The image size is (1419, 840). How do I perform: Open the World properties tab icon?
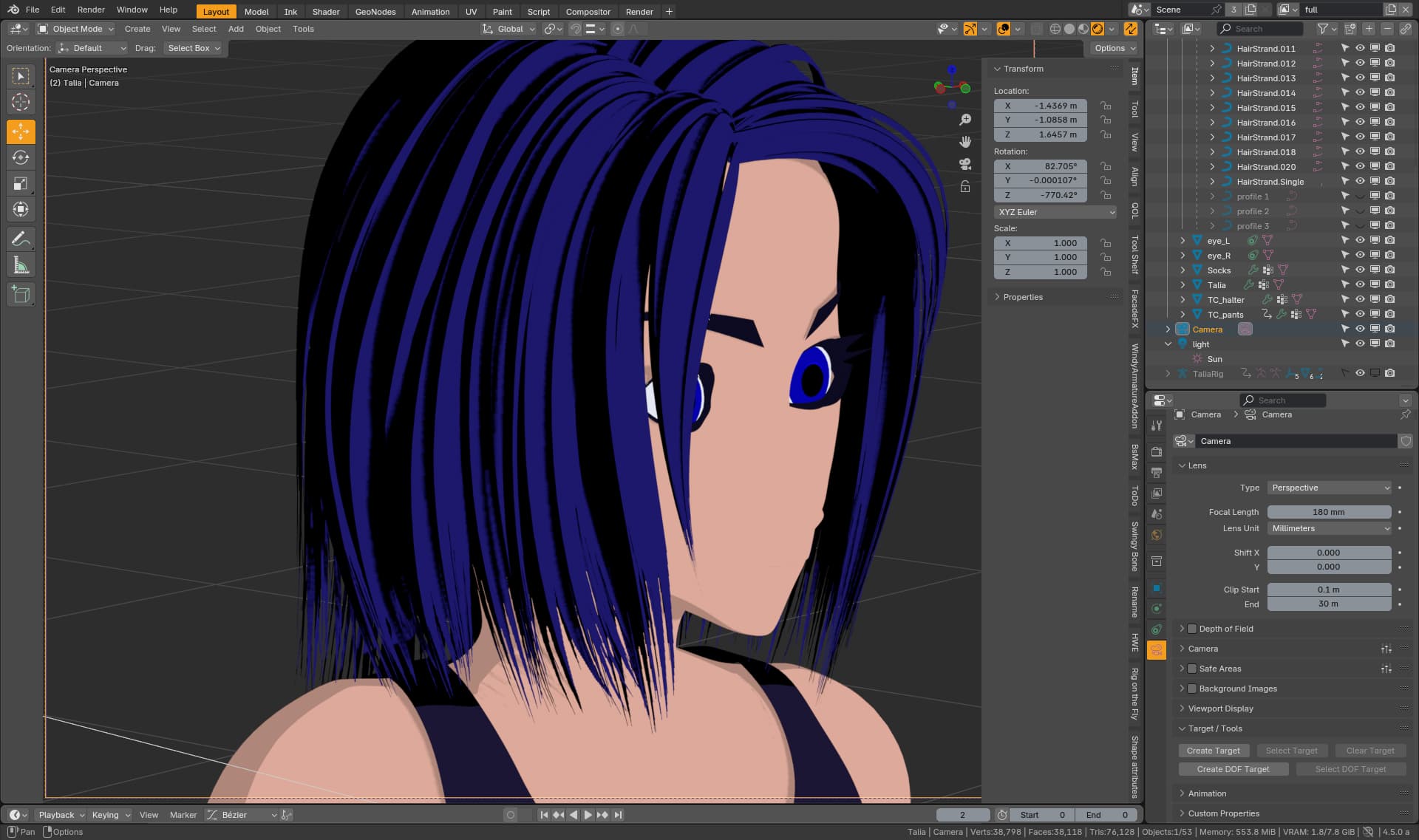point(1157,535)
